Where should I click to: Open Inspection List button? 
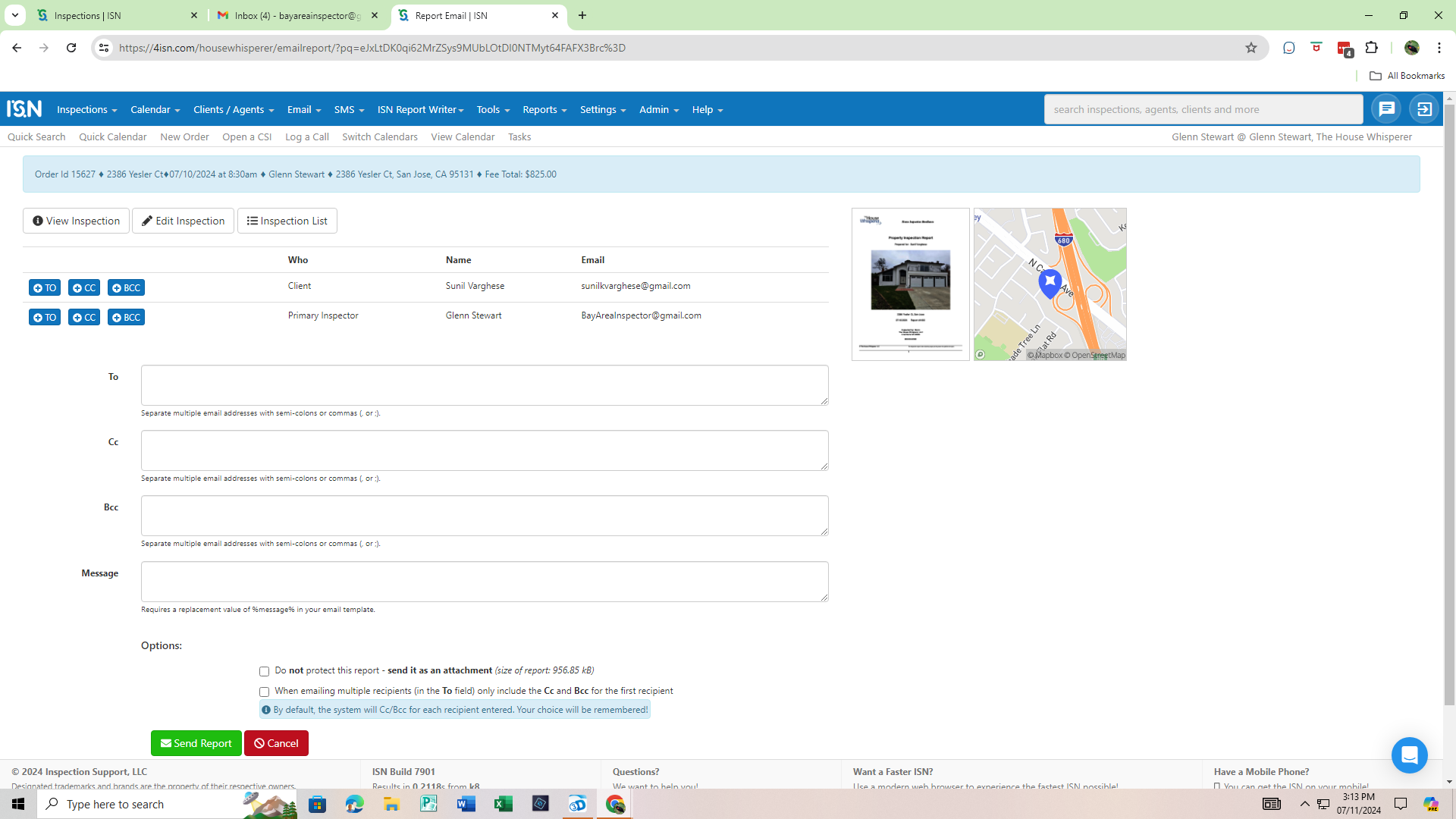click(x=287, y=221)
